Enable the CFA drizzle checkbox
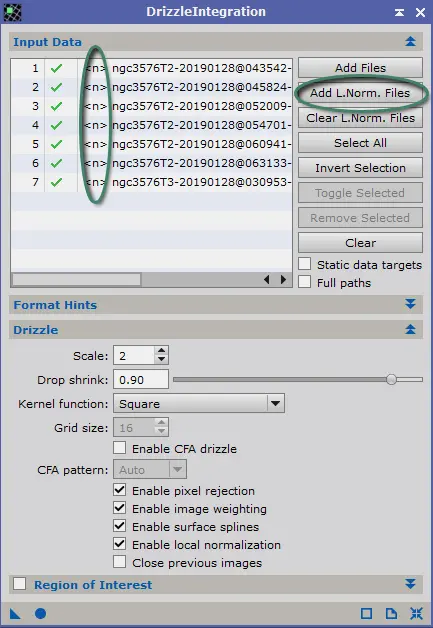 (x=119, y=448)
